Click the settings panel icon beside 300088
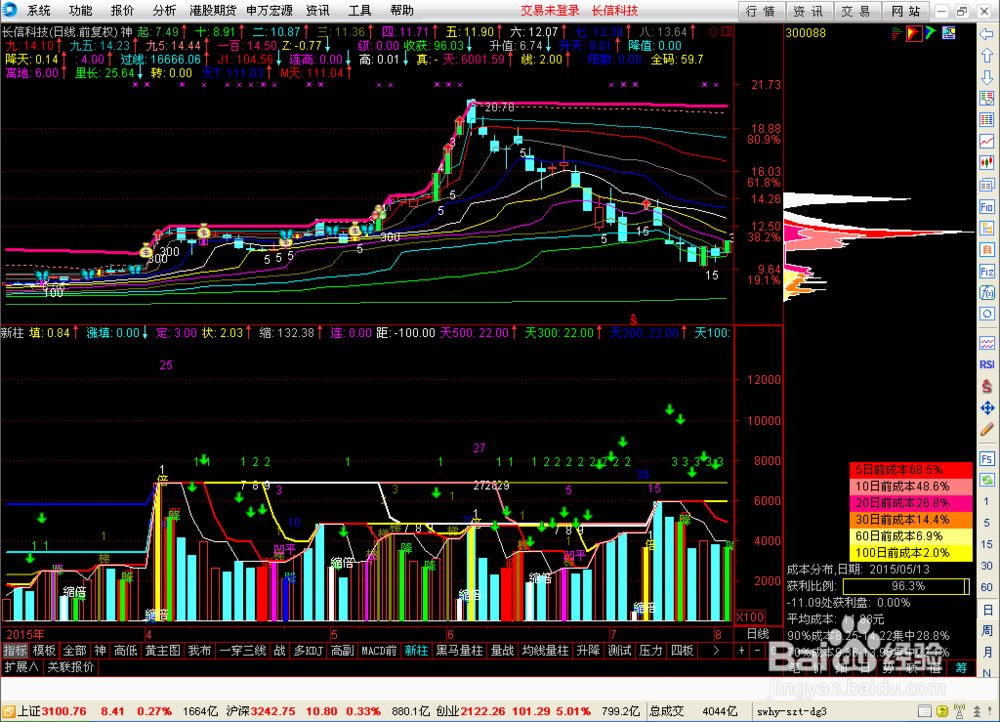Image resolution: width=1000 pixels, height=722 pixels. click(948, 33)
